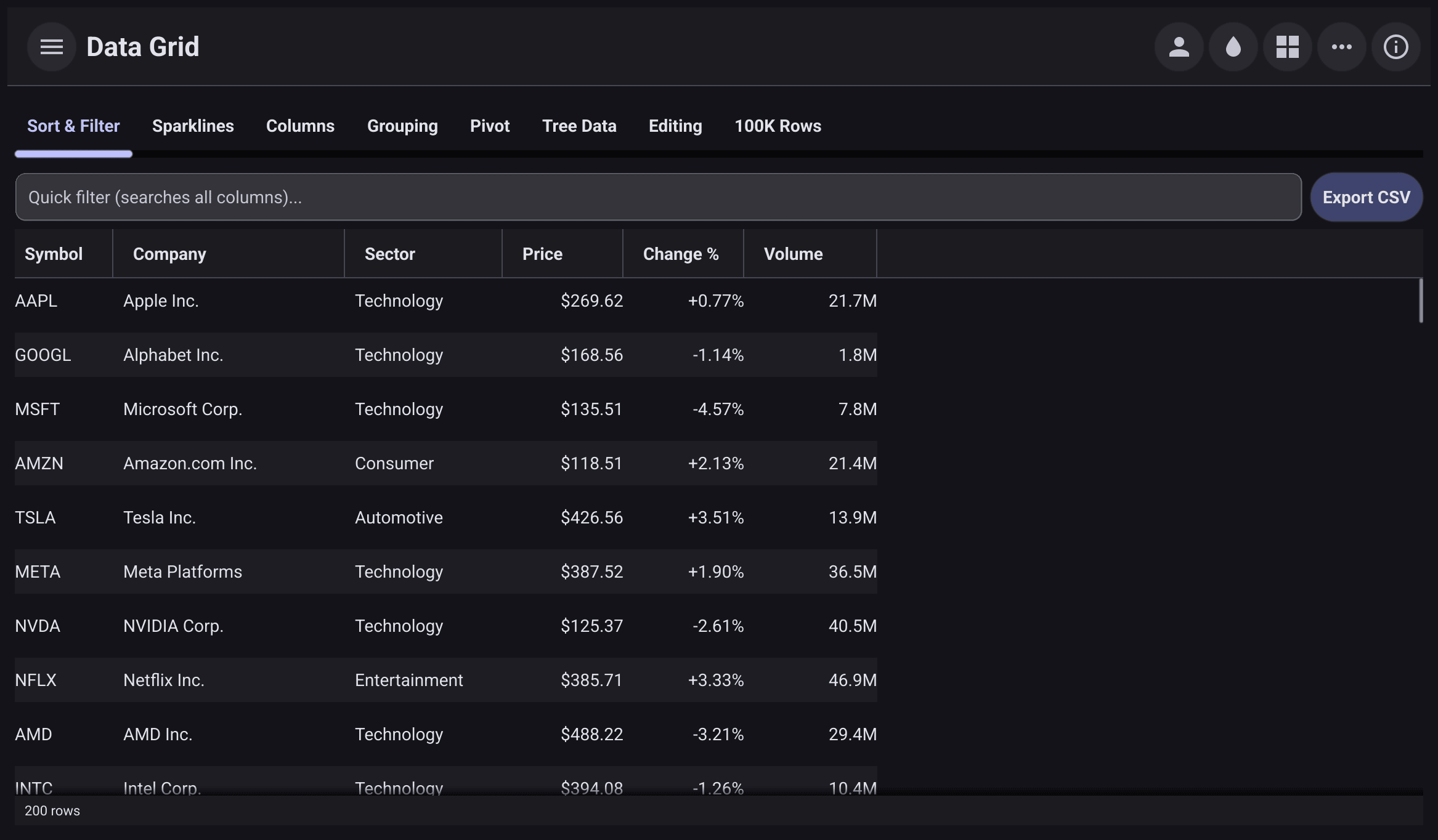
Task: Click the Data Grid title
Action: click(143, 47)
